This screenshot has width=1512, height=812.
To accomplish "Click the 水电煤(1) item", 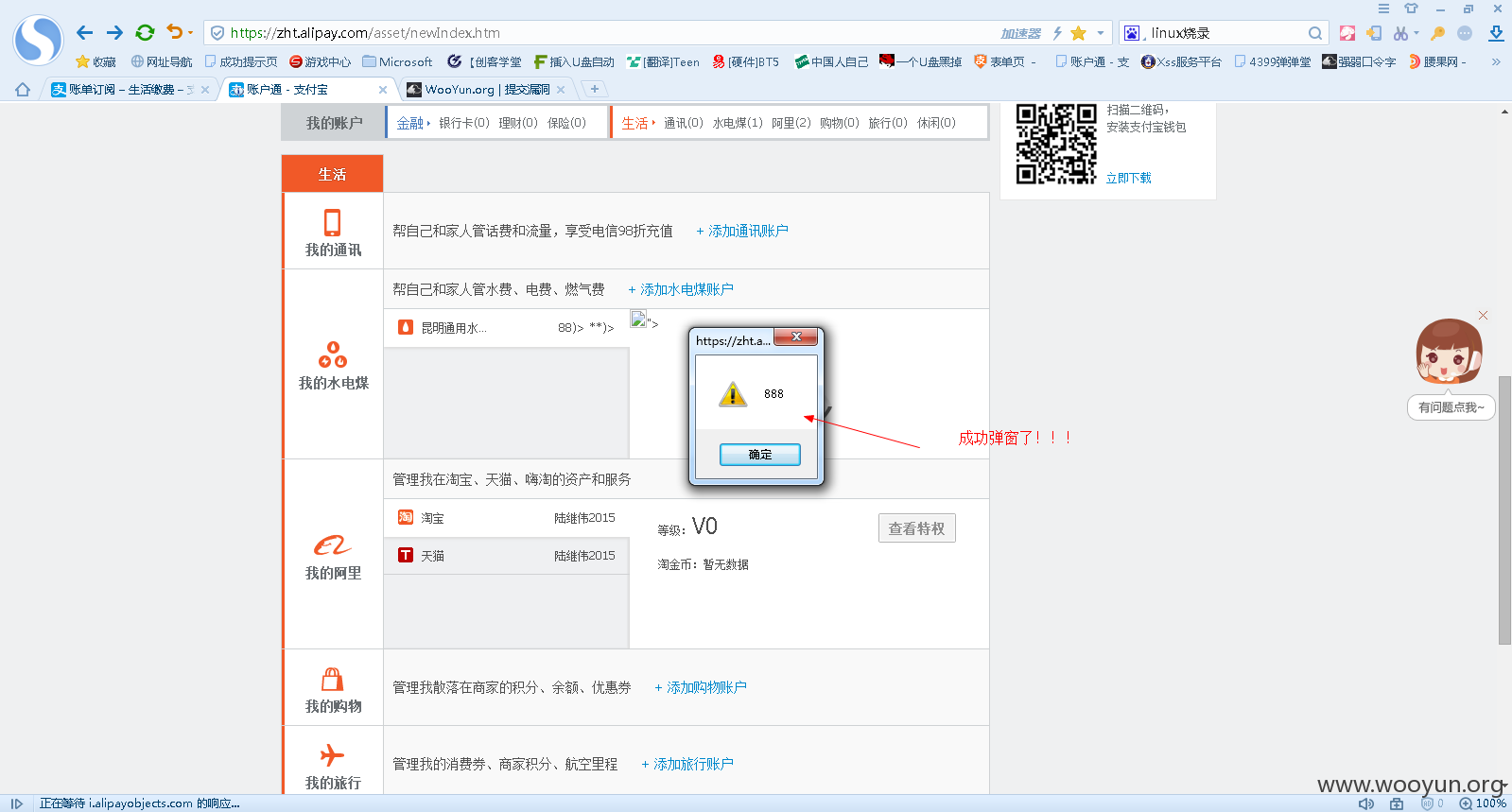I will click(x=738, y=123).
